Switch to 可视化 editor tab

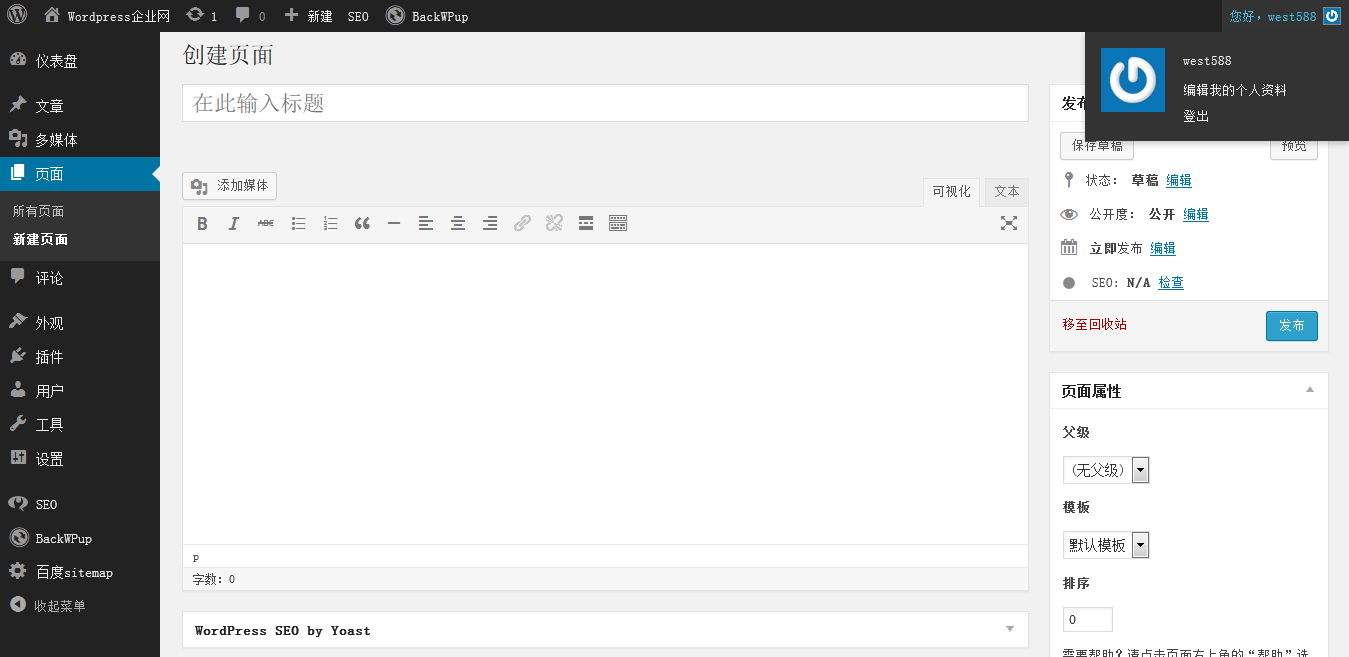point(951,192)
